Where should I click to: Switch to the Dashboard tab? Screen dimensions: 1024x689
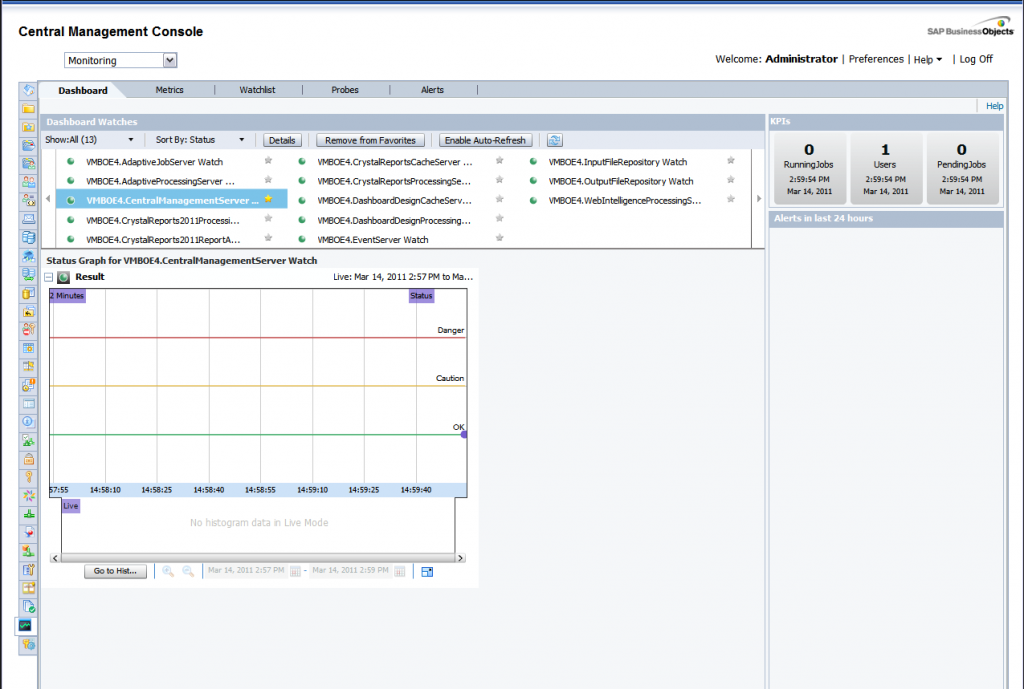[x=83, y=90]
